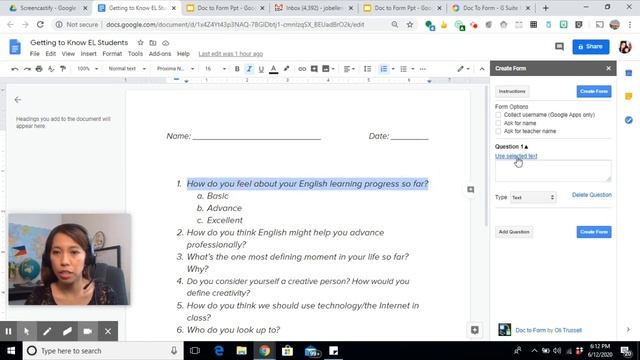Open the Editing mode pencil dropdown
The height and width of the screenshot is (360, 640).
463,69
